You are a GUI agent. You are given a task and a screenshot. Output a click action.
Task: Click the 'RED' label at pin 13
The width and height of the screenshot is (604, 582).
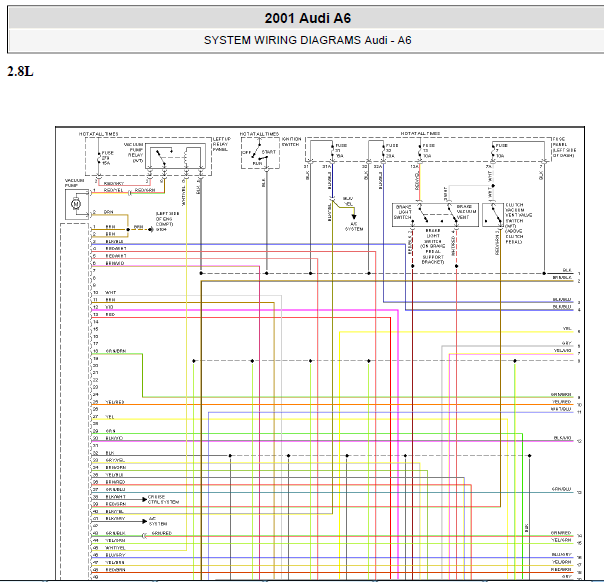[x=110, y=315]
